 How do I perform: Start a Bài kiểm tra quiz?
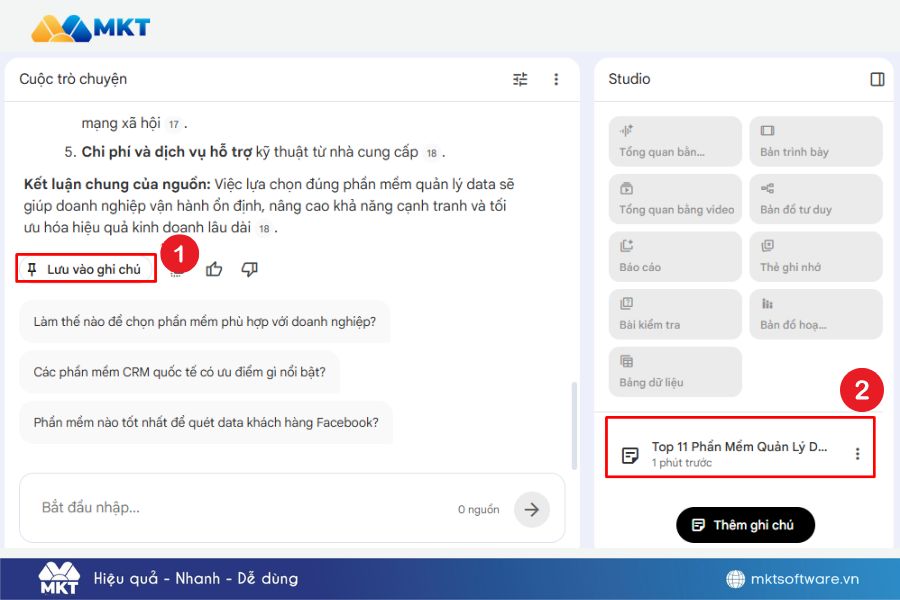coord(675,314)
